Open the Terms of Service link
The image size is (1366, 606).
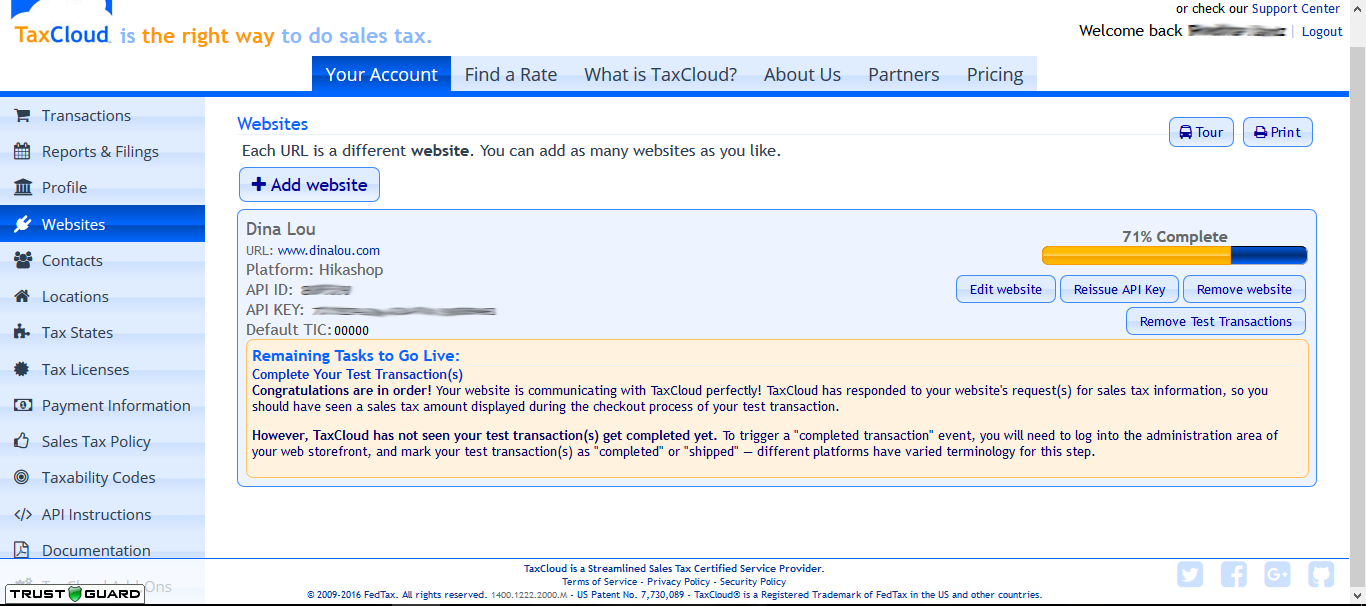[599, 582]
